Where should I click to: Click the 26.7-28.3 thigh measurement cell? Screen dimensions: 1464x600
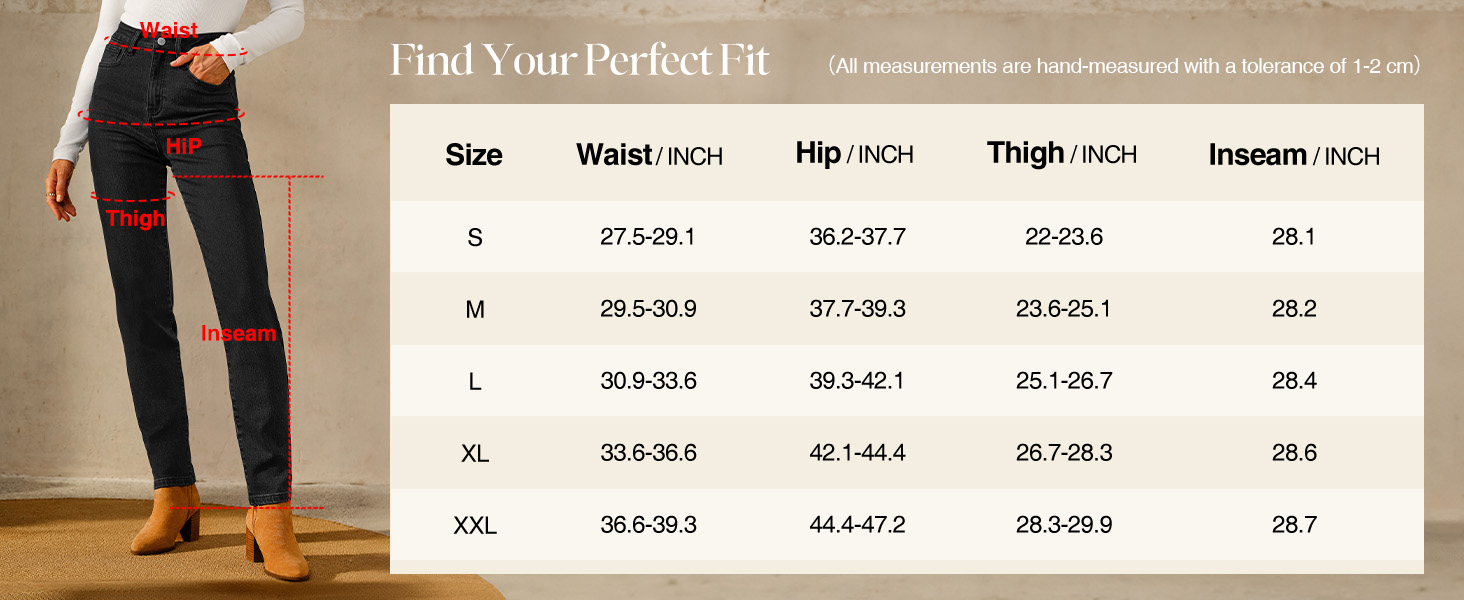(x=1064, y=453)
